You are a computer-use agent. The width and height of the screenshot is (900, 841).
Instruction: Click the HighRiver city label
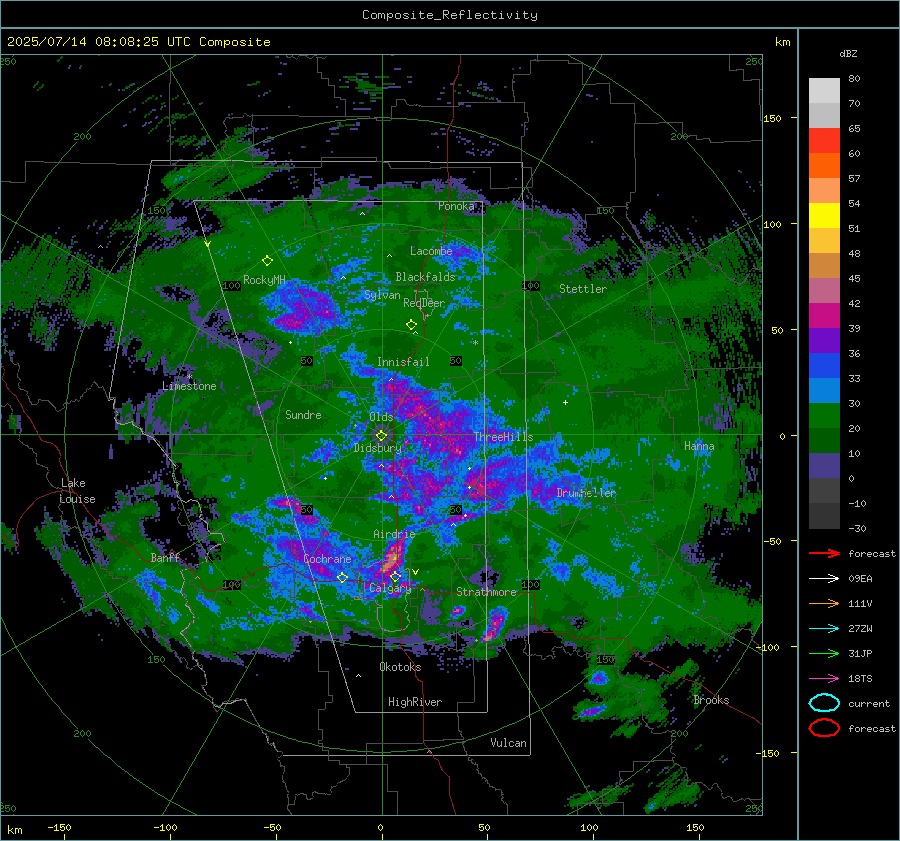click(415, 702)
